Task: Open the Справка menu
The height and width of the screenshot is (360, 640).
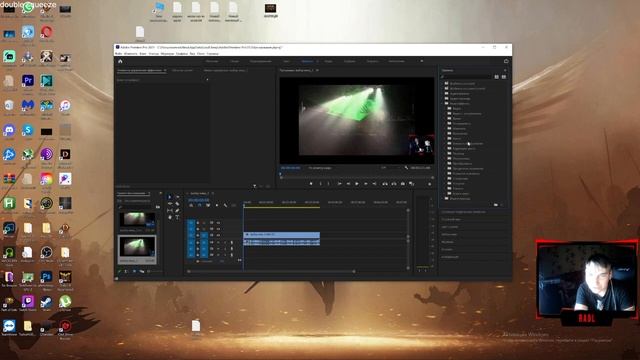Action: pos(213,53)
